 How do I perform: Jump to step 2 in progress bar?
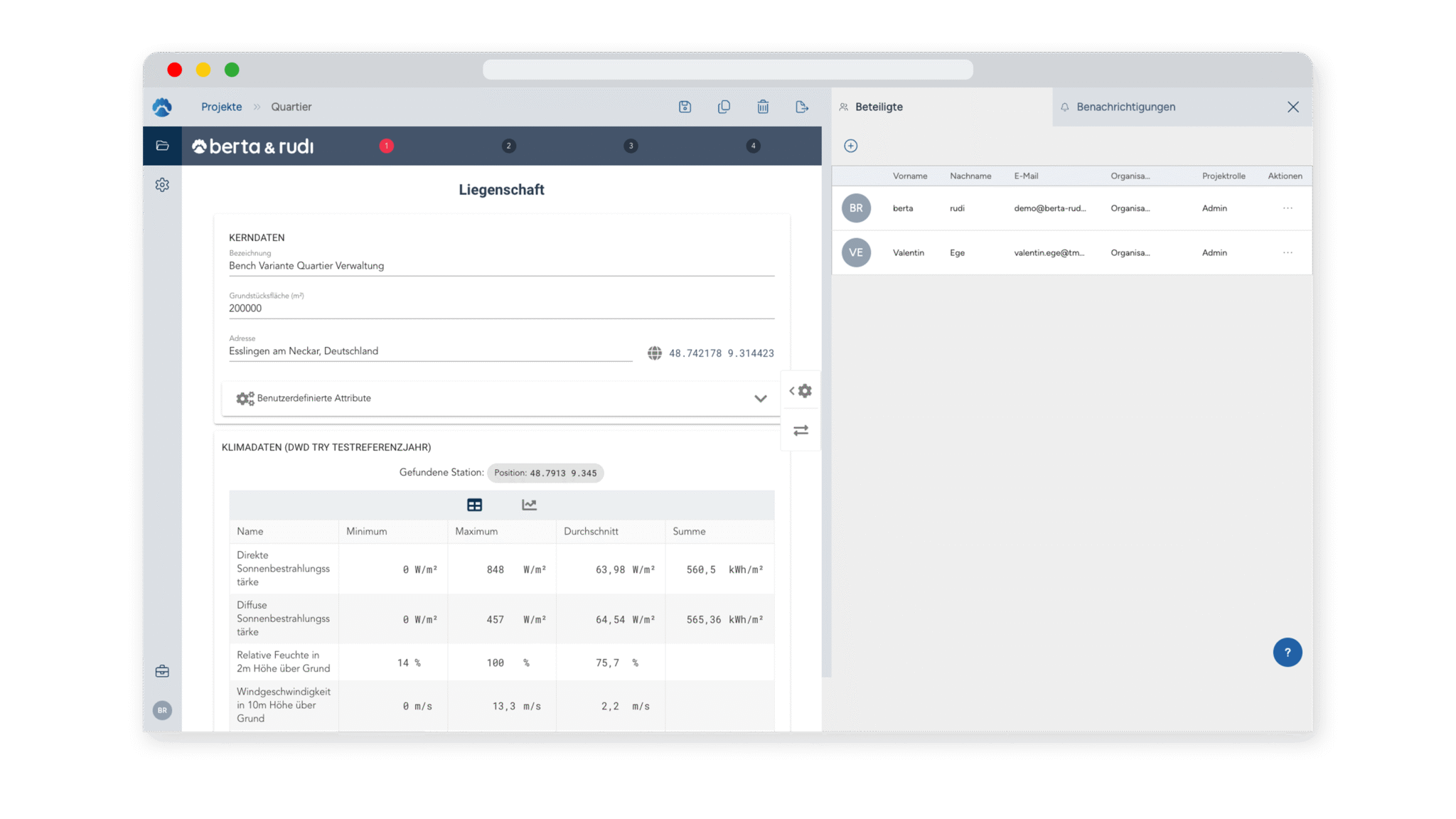point(508,146)
